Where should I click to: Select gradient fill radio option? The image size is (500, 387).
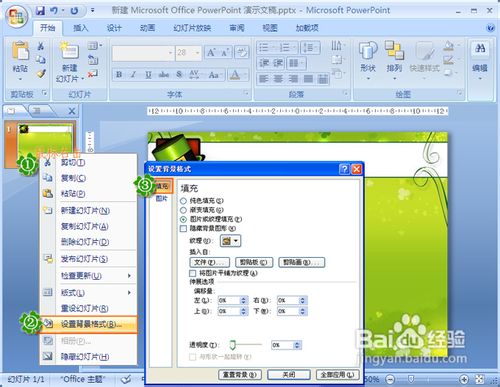coord(183,210)
